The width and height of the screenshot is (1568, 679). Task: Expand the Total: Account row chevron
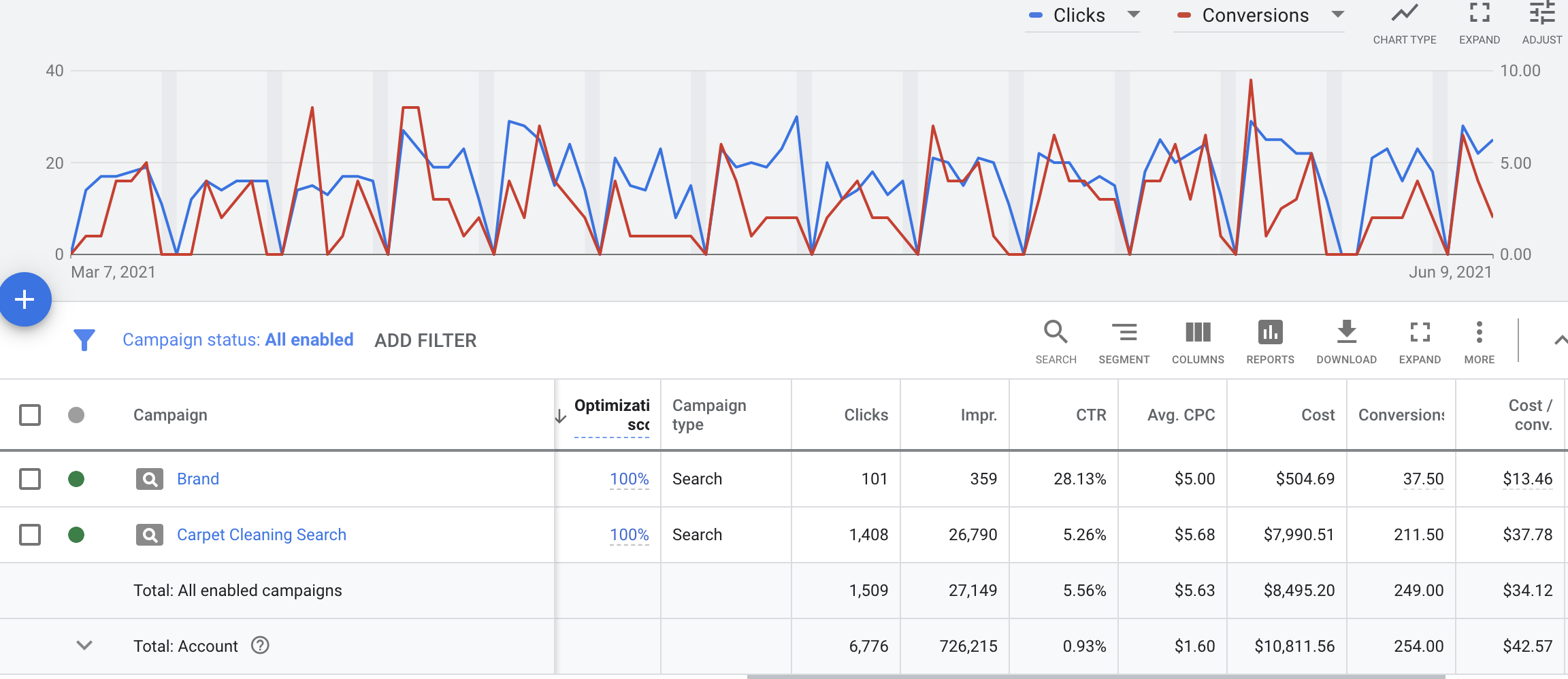(84, 646)
